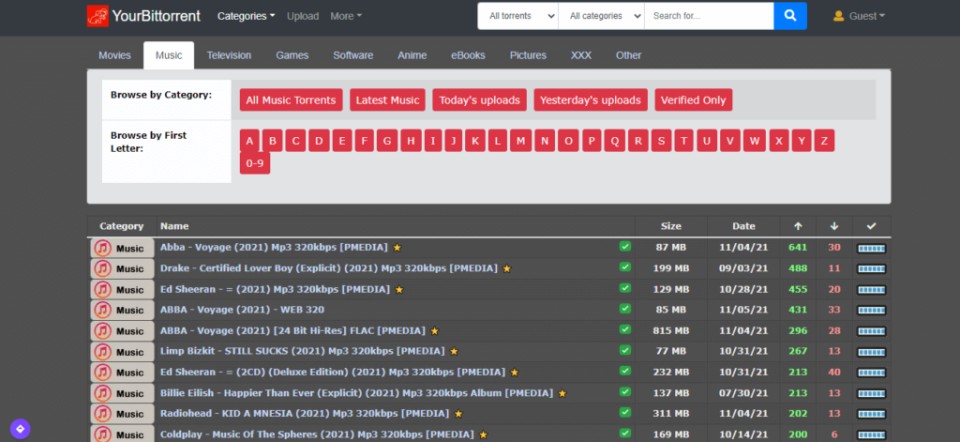Click the star beside Coldplay Music Of The Spheres
960x442 pixels.
tap(483, 435)
